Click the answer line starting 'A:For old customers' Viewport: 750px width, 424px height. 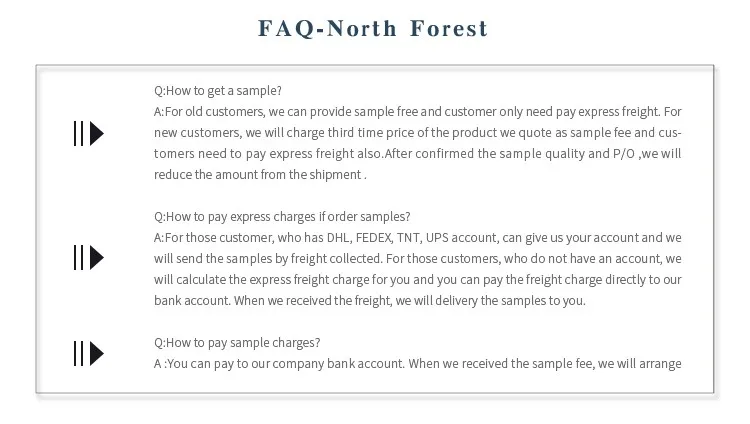pos(417,111)
